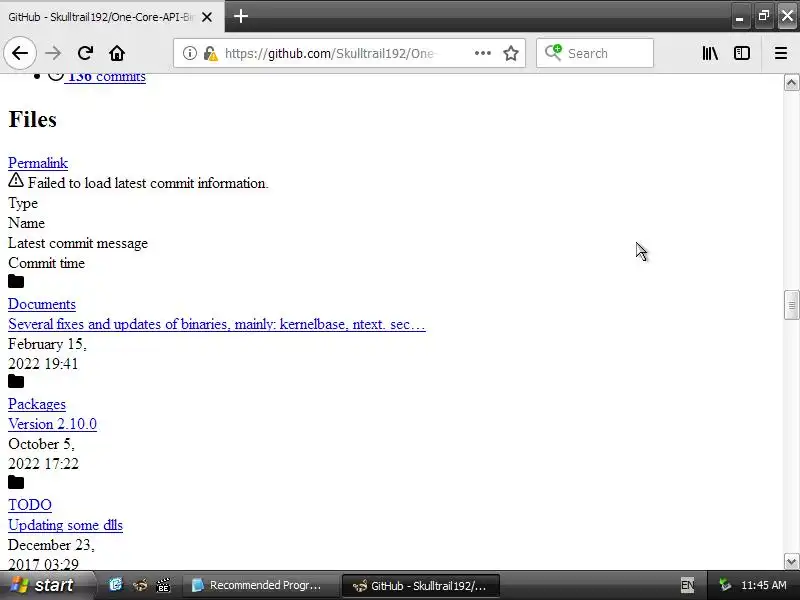This screenshot has width=800, height=600.
Task: Click the Files heading
Action: pyautogui.click(x=32, y=119)
